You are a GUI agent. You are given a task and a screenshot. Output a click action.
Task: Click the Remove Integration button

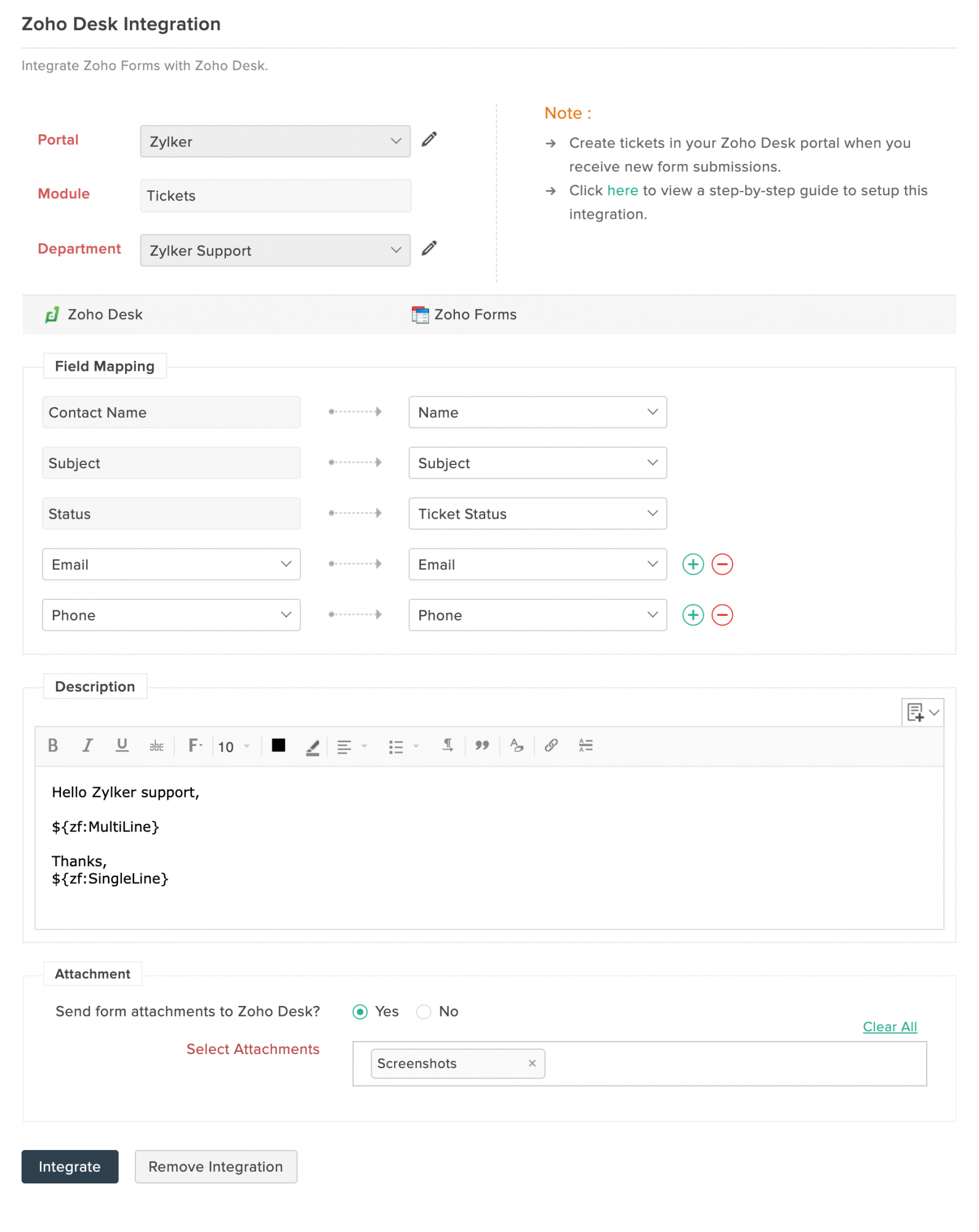(x=216, y=1167)
